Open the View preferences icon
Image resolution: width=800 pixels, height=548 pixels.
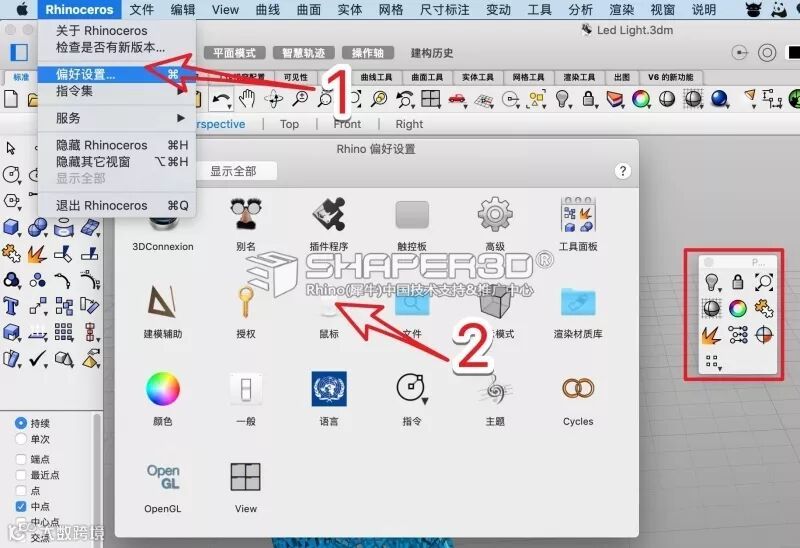pos(245,477)
